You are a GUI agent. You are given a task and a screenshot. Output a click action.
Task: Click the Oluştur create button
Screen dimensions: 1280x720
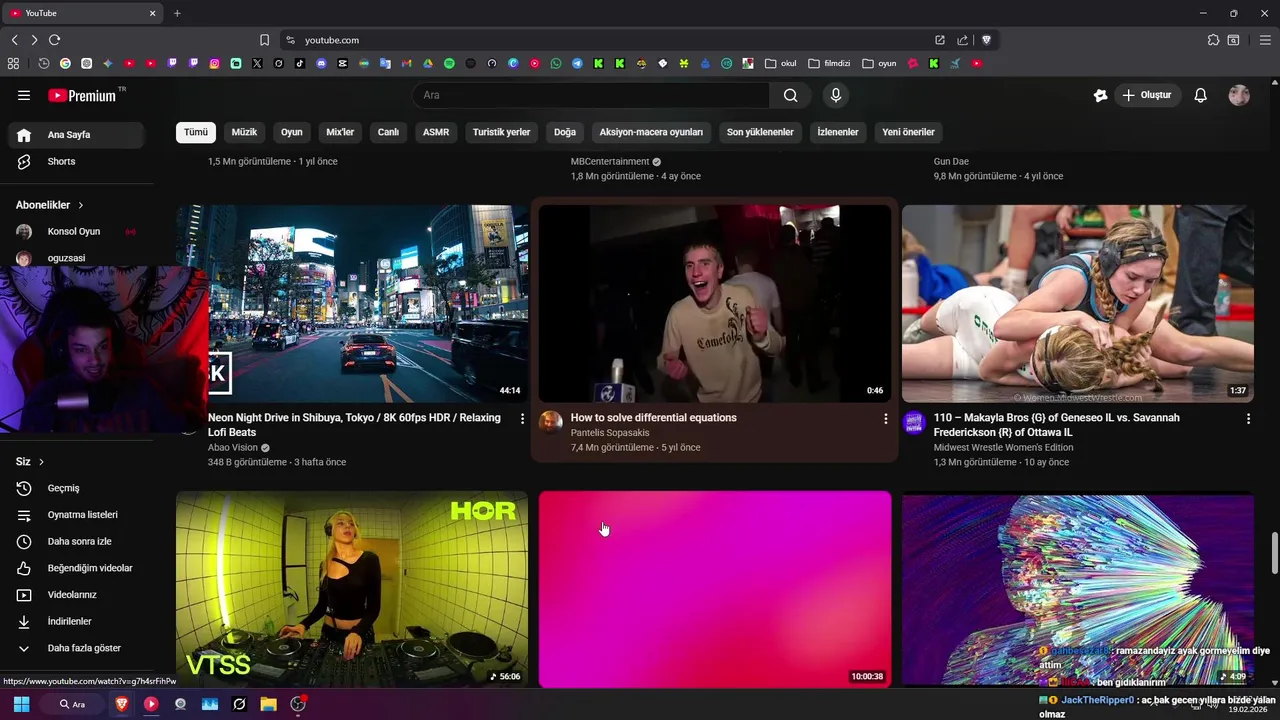[x=1147, y=95]
